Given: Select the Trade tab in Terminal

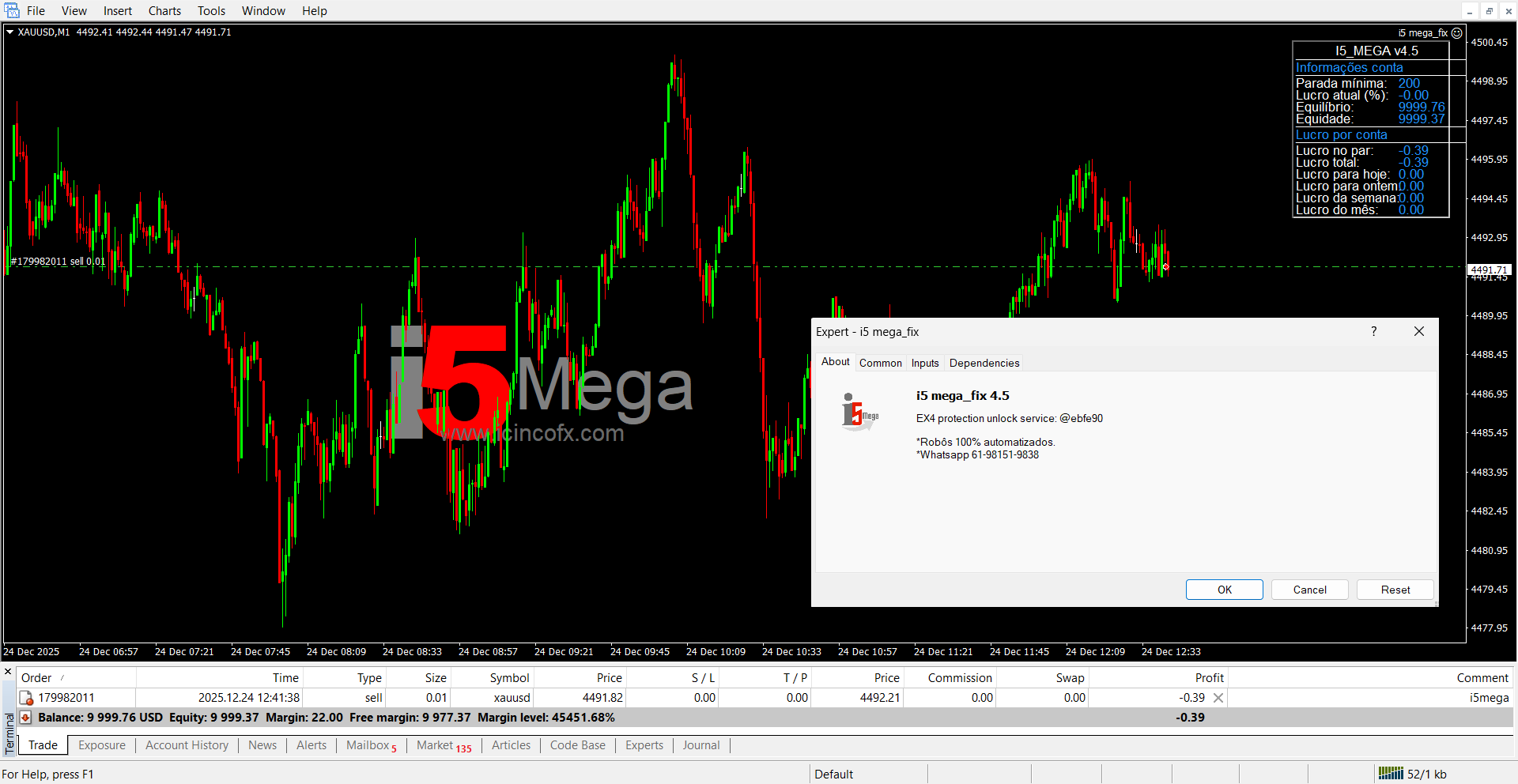Looking at the screenshot, I should click(43, 745).
